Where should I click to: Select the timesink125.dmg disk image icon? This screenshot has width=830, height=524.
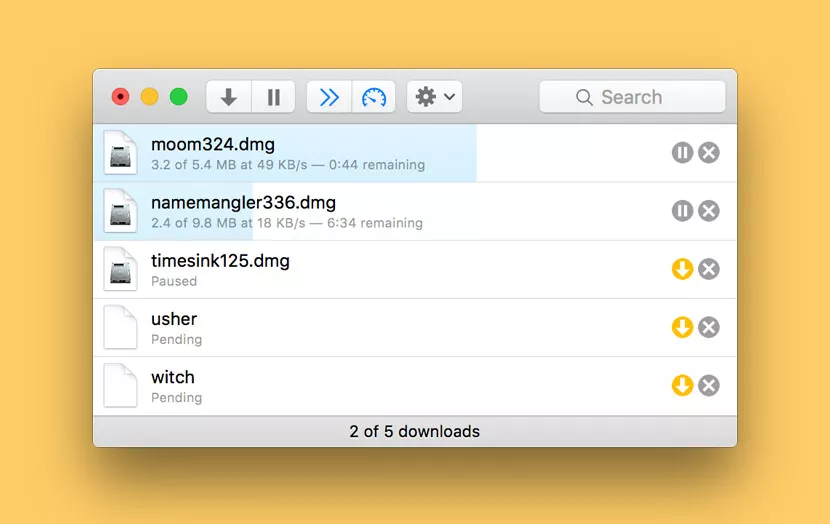click(x=120, y=269)
